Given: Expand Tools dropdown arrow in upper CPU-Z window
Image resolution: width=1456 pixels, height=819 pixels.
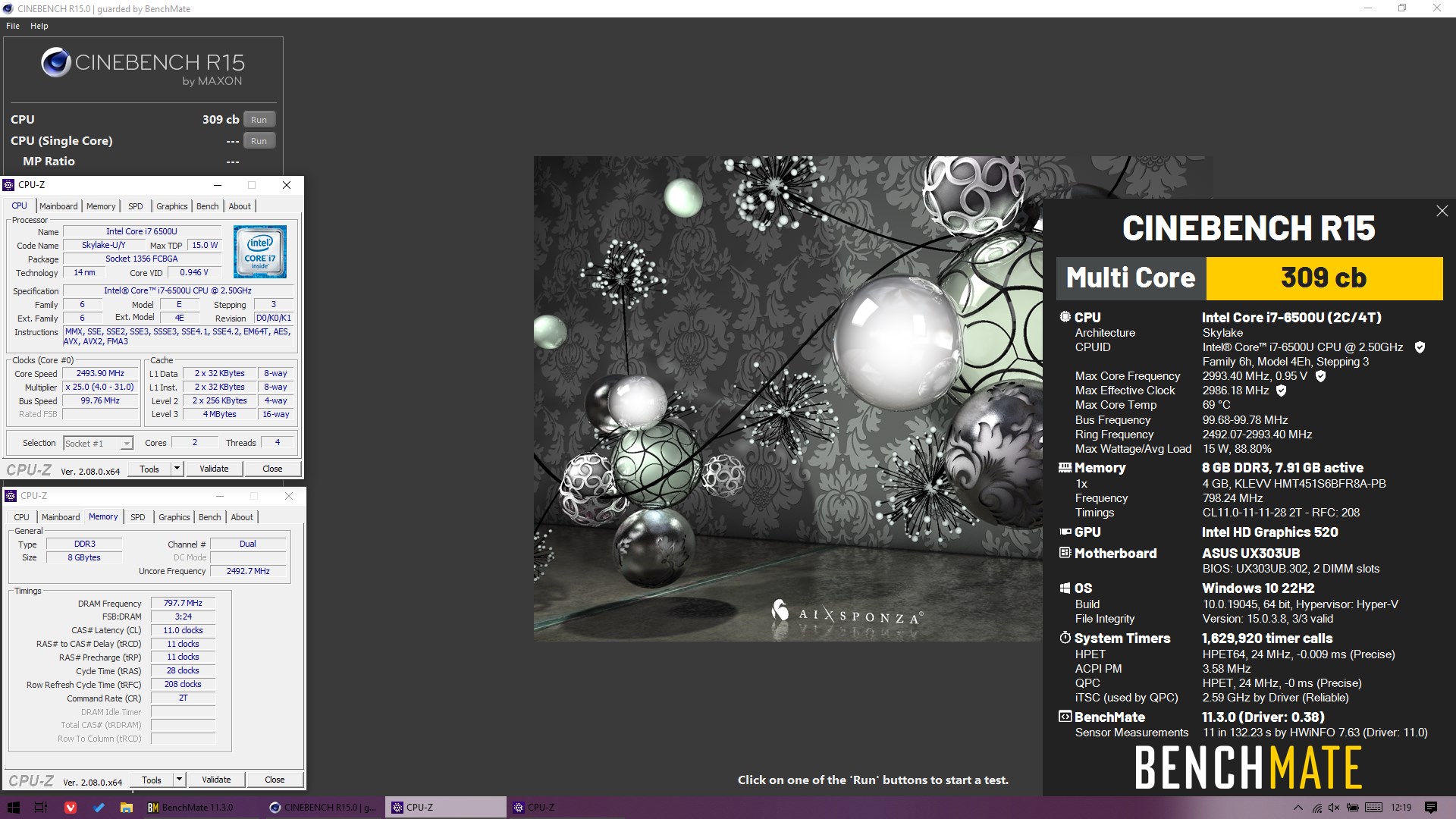Looking at the screenshot, I should coord(177,469).
